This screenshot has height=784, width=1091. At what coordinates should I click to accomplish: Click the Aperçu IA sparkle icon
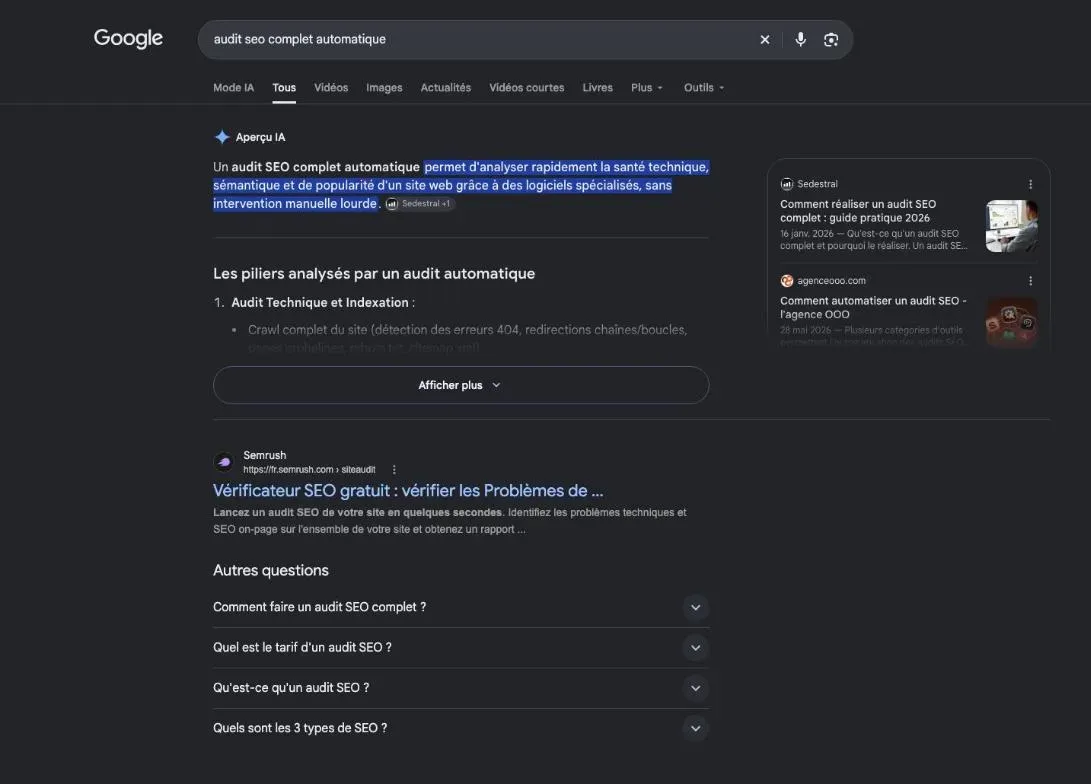pyautogui.click(x=222, y=137)
